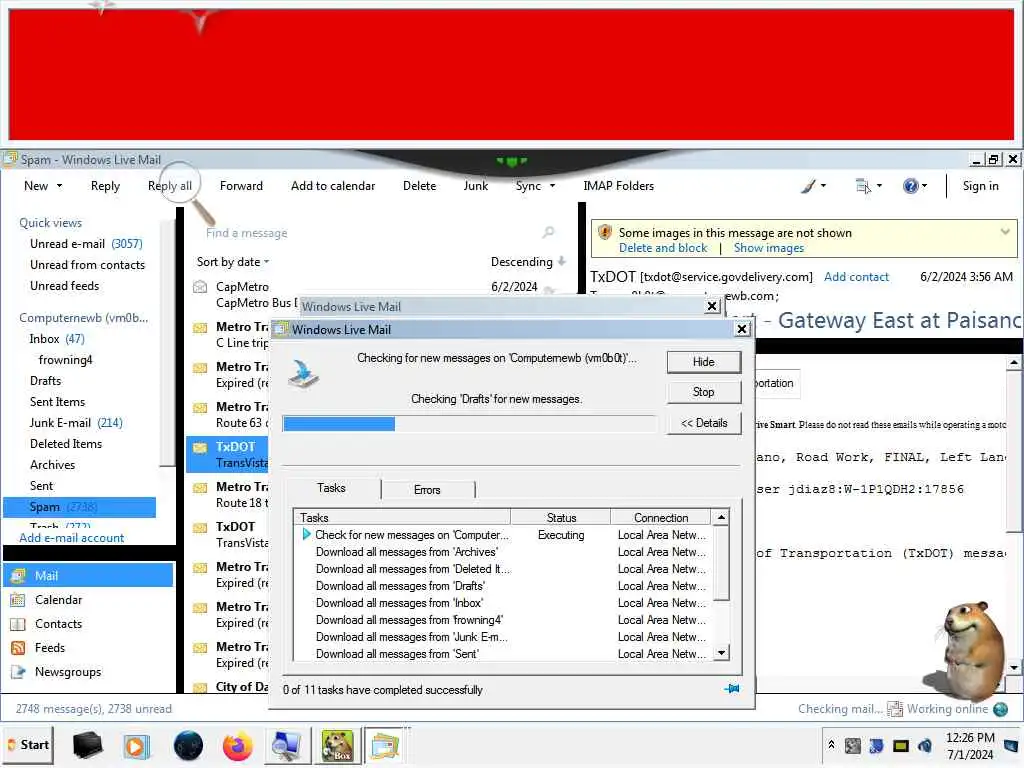Screen dimensions: 1024x768
Task: Click the Descending sort arrow icon
Action: (562, 262)
